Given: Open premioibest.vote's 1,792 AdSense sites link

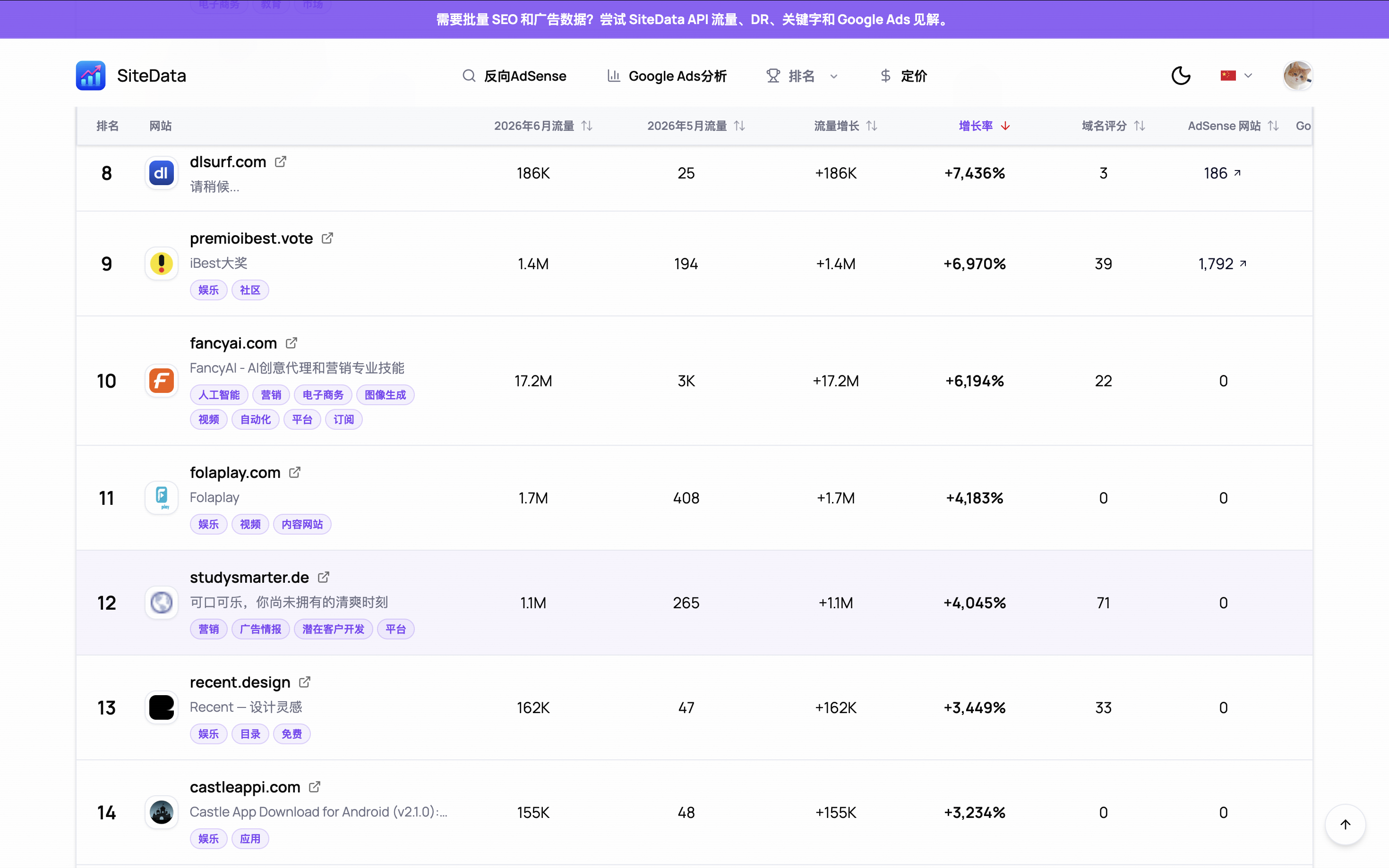Looking at the screenshot, I should 1223,264.
